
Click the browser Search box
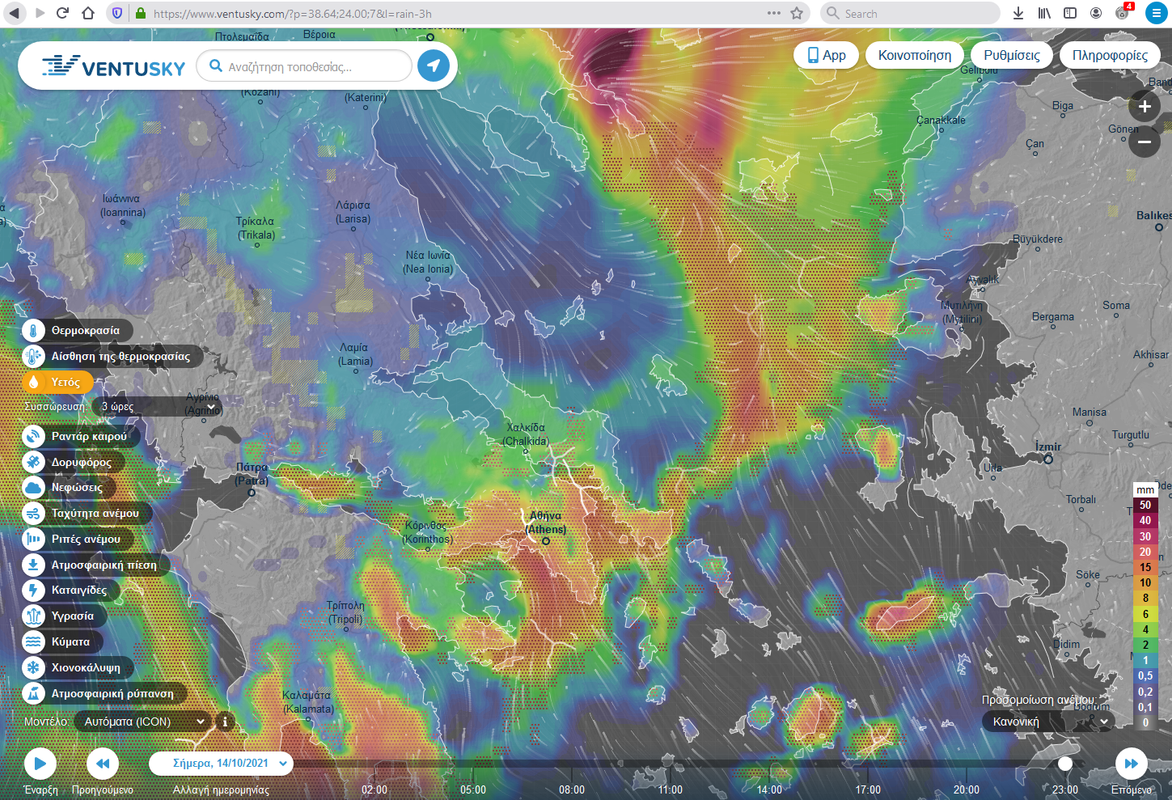[910, 13]
